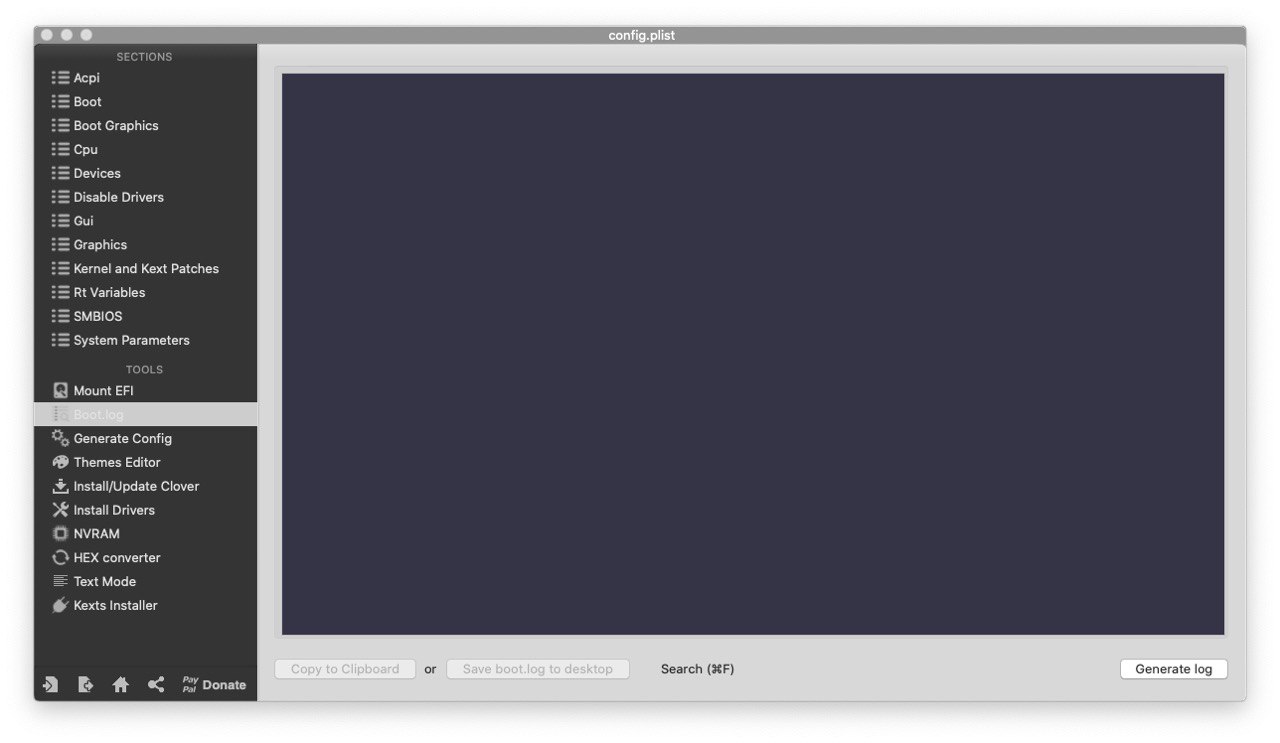Click Save boot.log to desktop
1280x743 pixels.
[538, 669]
